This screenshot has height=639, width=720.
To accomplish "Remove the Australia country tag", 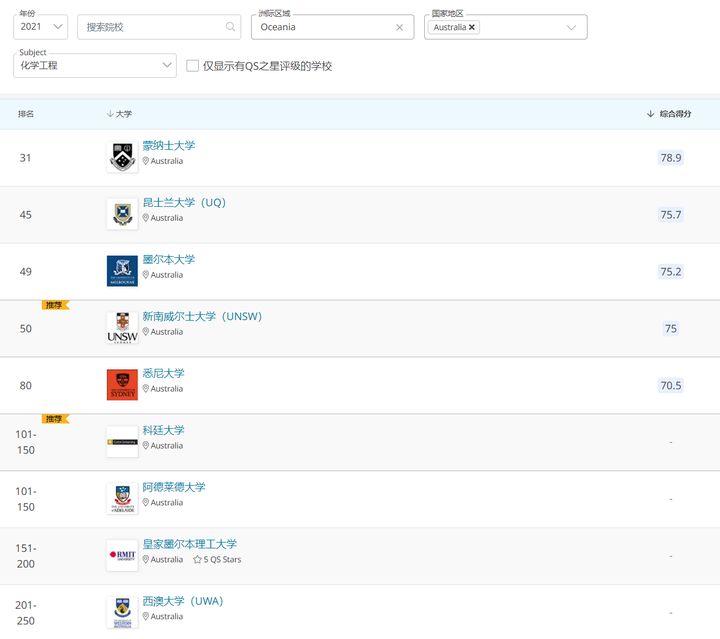I will (x=472, y=27).
